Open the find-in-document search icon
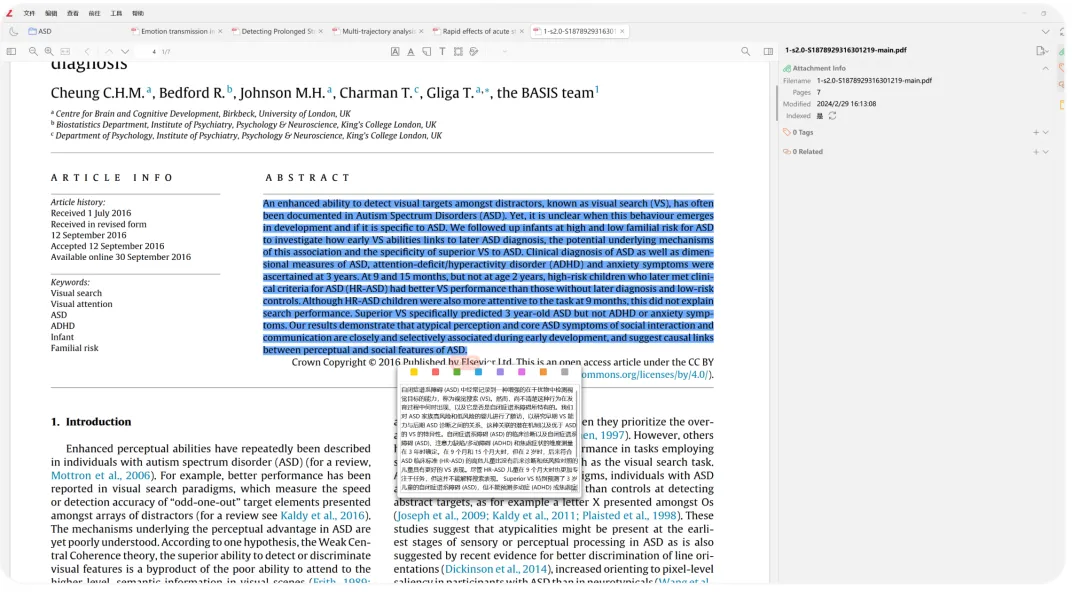The width and height of the screenshot is (1080, 596). pos(745,52)
